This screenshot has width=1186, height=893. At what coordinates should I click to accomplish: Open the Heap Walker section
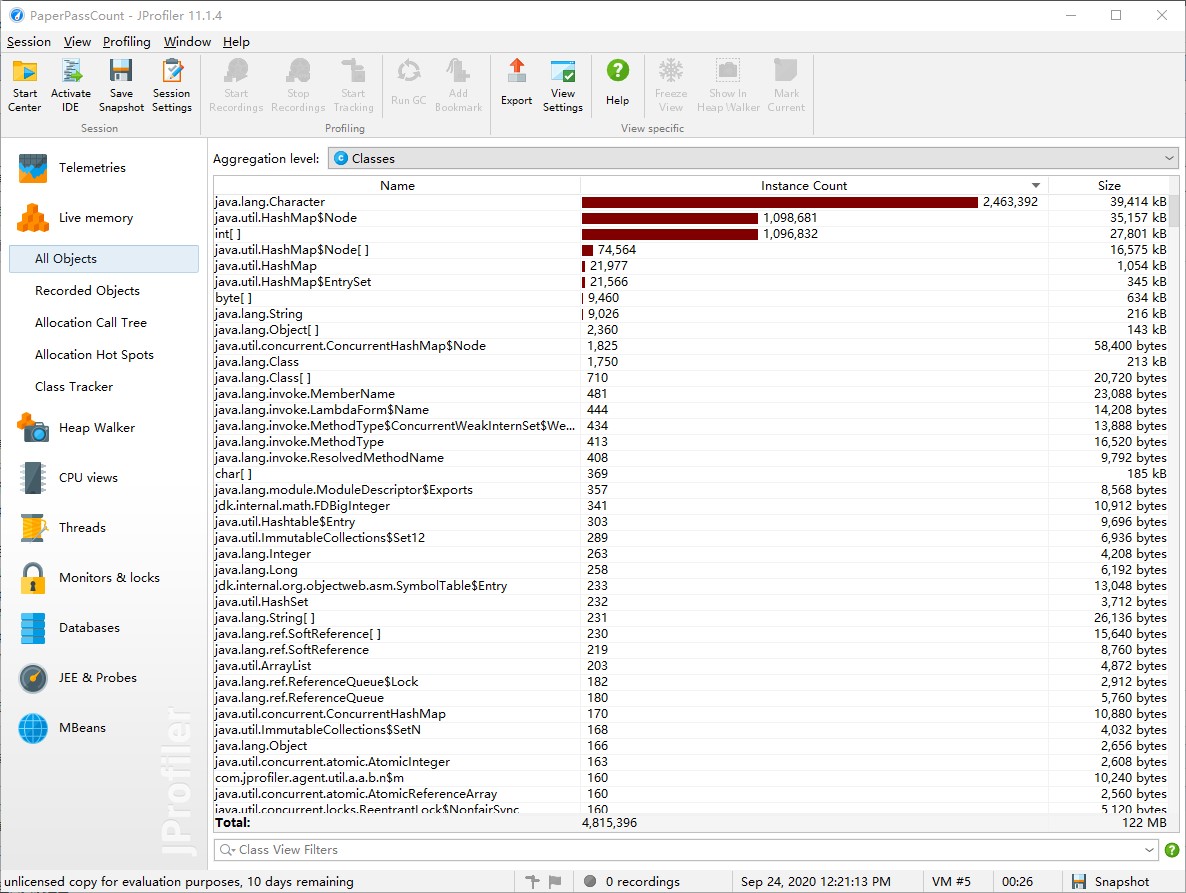(x=106, y=428)
